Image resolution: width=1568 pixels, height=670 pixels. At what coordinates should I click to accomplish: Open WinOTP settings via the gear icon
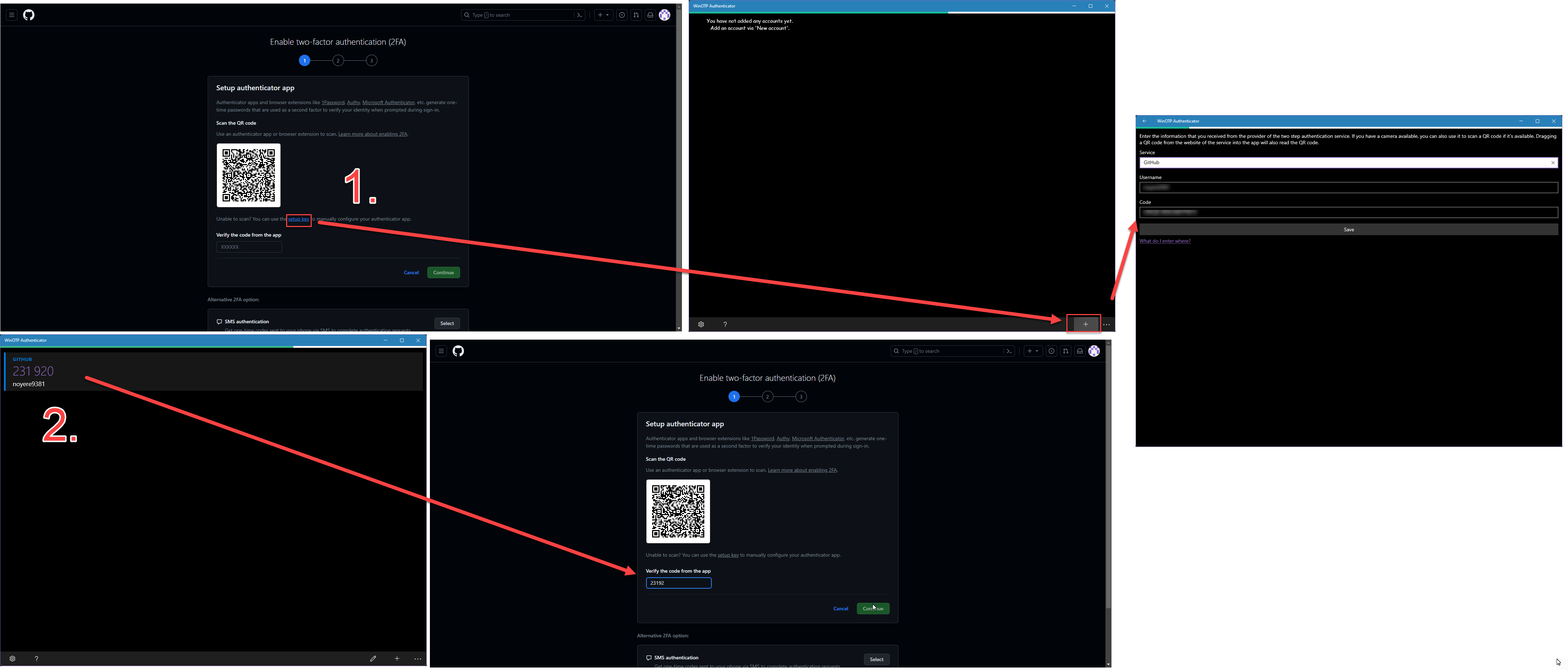coord(701,324)
